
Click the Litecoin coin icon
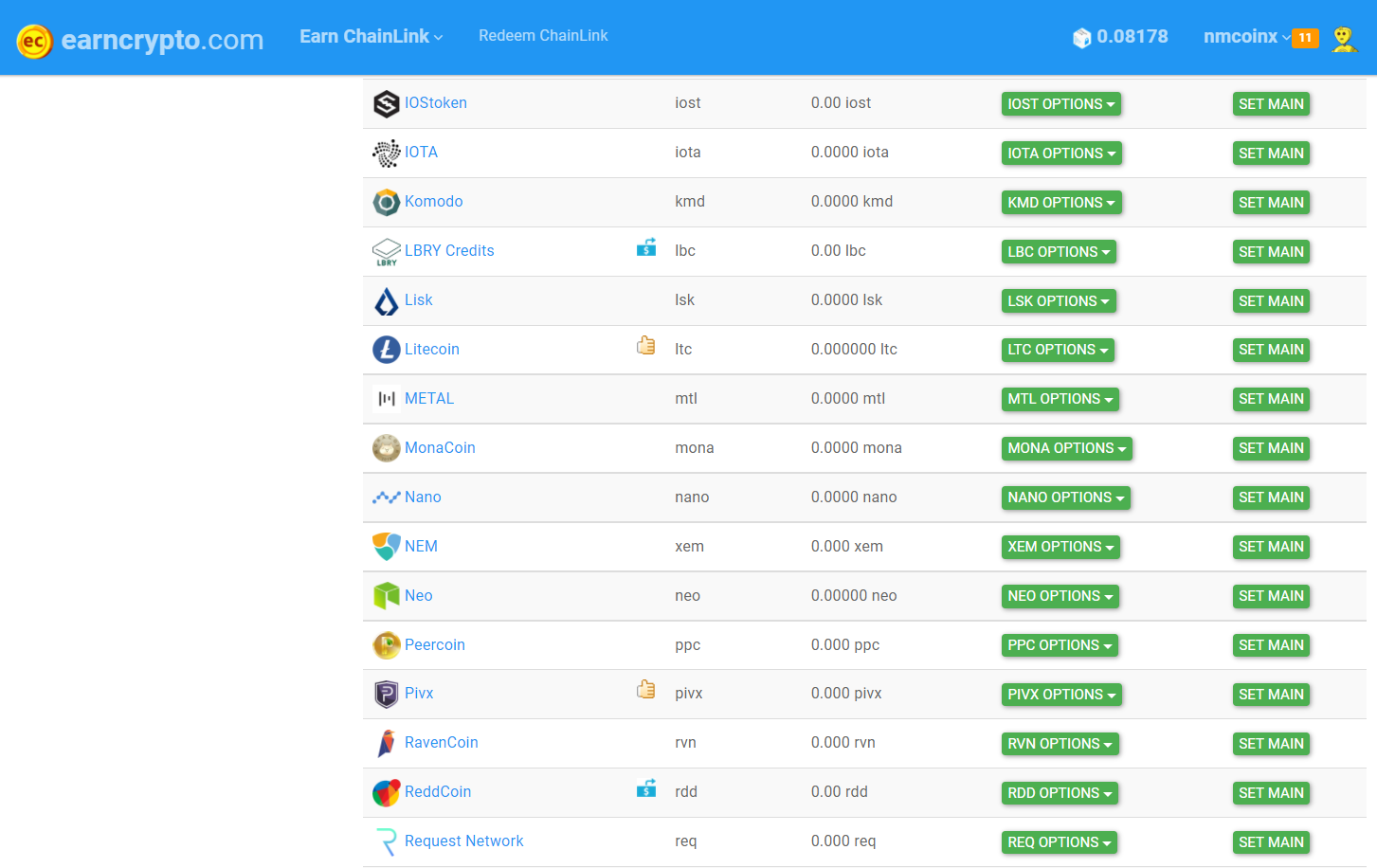[x=386, y=350]
